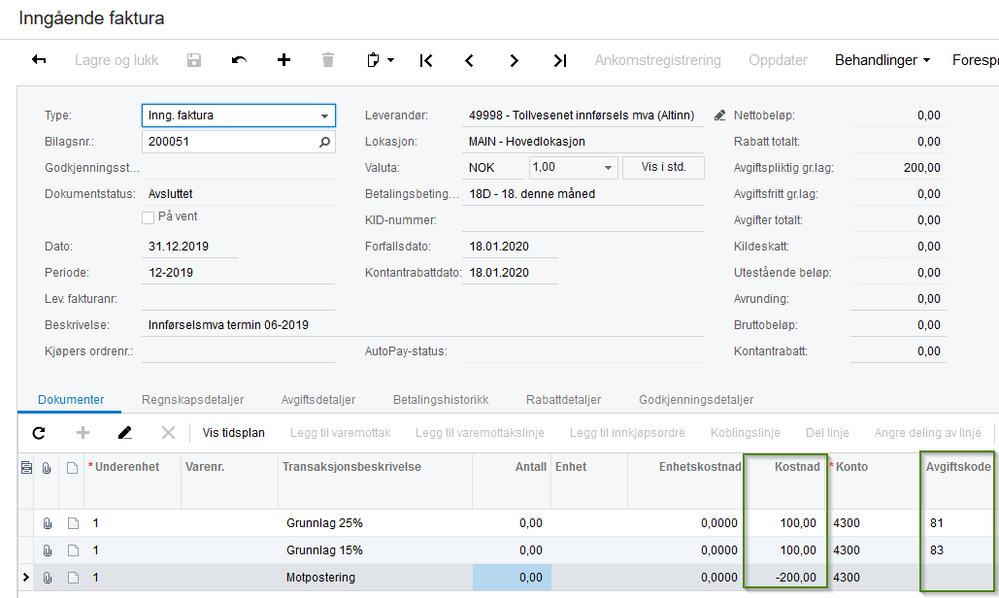Open attachments for the Grunnlag 15% line

pos(47,551)
